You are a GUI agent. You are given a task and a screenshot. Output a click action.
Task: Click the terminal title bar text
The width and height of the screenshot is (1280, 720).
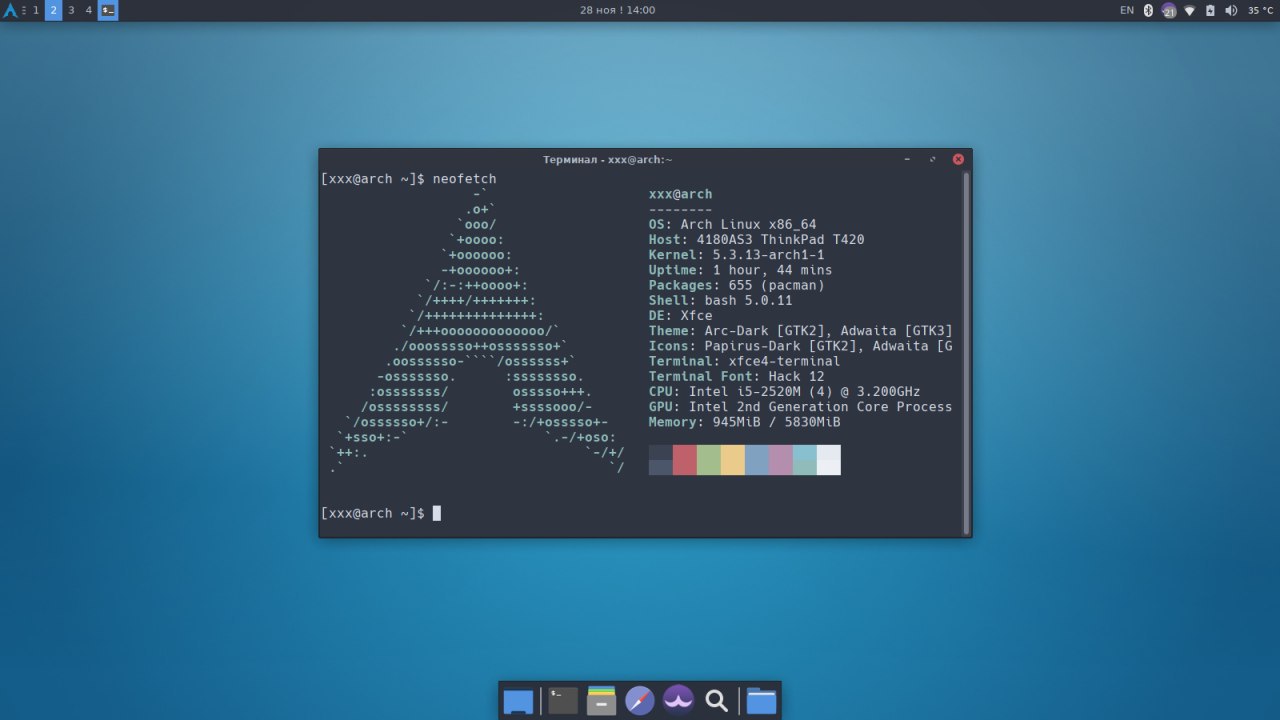pyautogui.click(x=608, y=159)
